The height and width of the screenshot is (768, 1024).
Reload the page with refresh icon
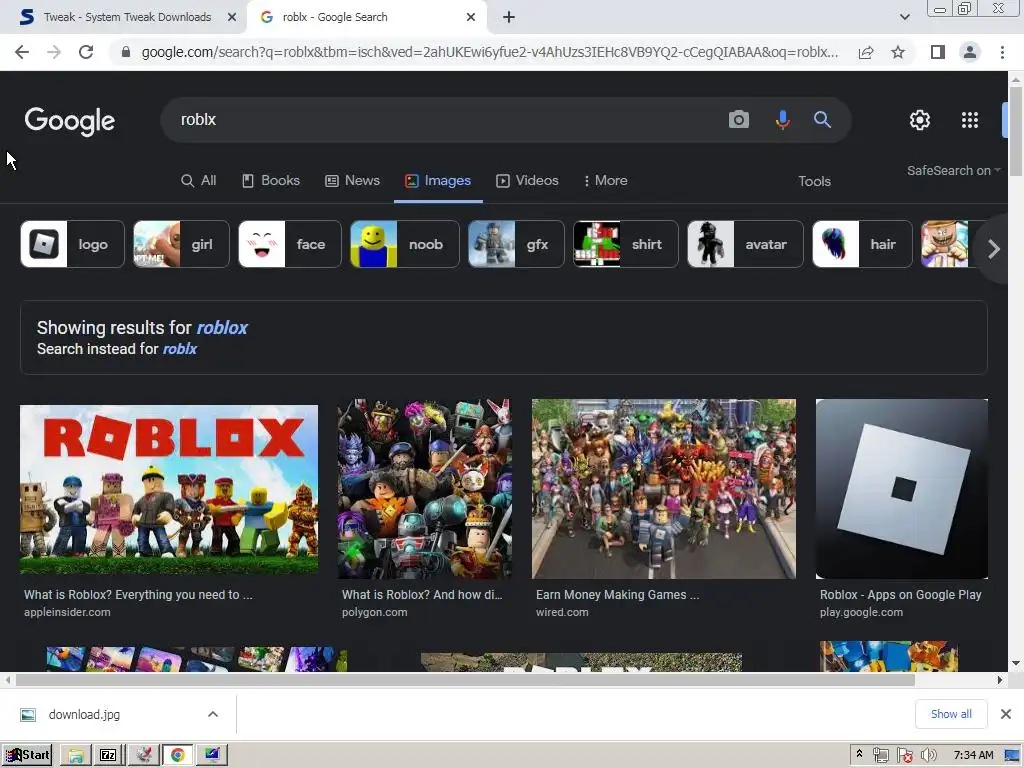tap(86, 52)
